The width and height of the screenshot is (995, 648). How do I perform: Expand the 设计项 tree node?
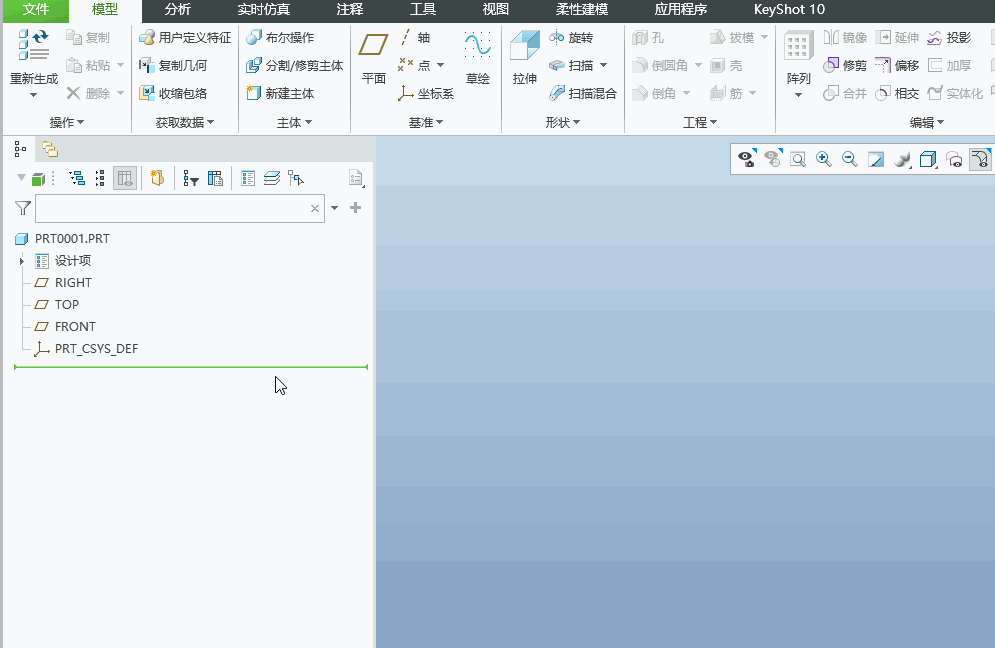(x=22, y=261)
